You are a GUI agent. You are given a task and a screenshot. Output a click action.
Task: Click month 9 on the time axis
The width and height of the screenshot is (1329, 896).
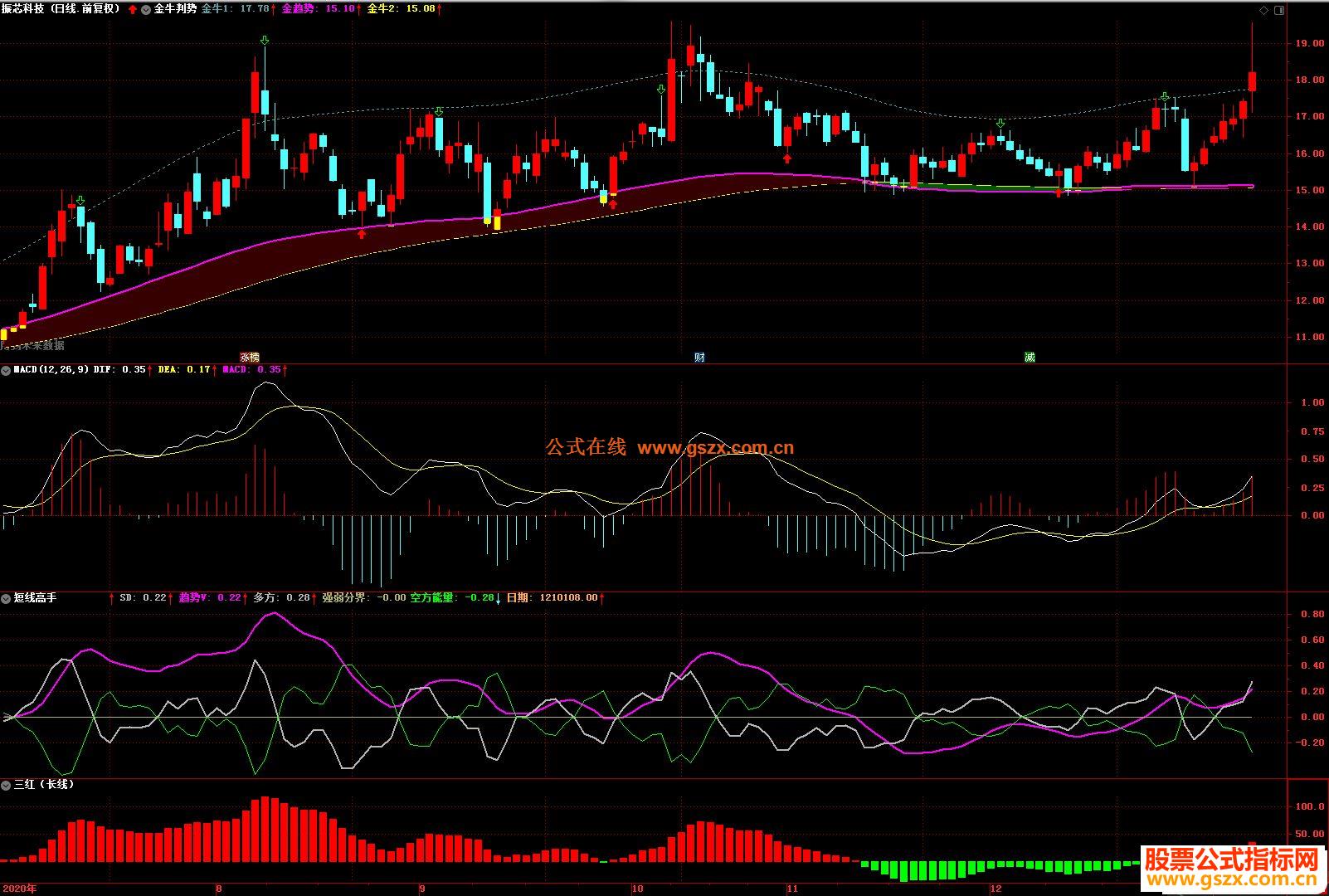coord(421,889)
